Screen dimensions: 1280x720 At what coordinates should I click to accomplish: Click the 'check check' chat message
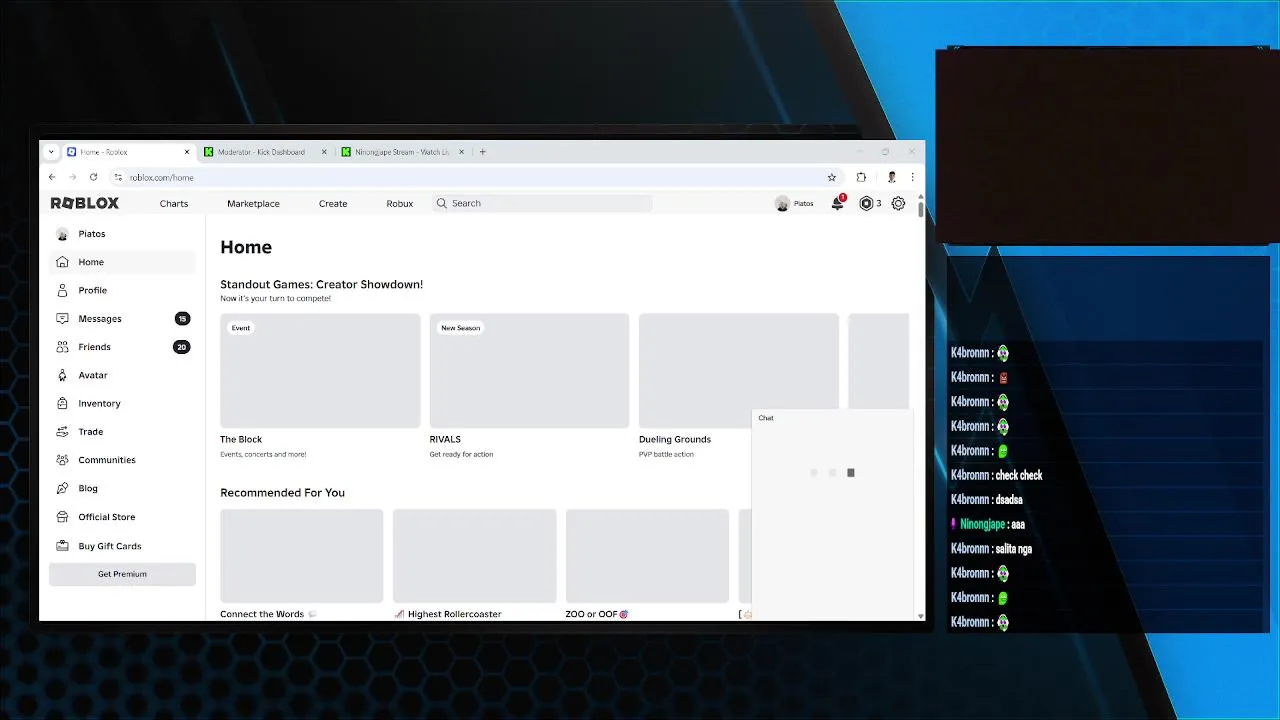(1019, 476)
